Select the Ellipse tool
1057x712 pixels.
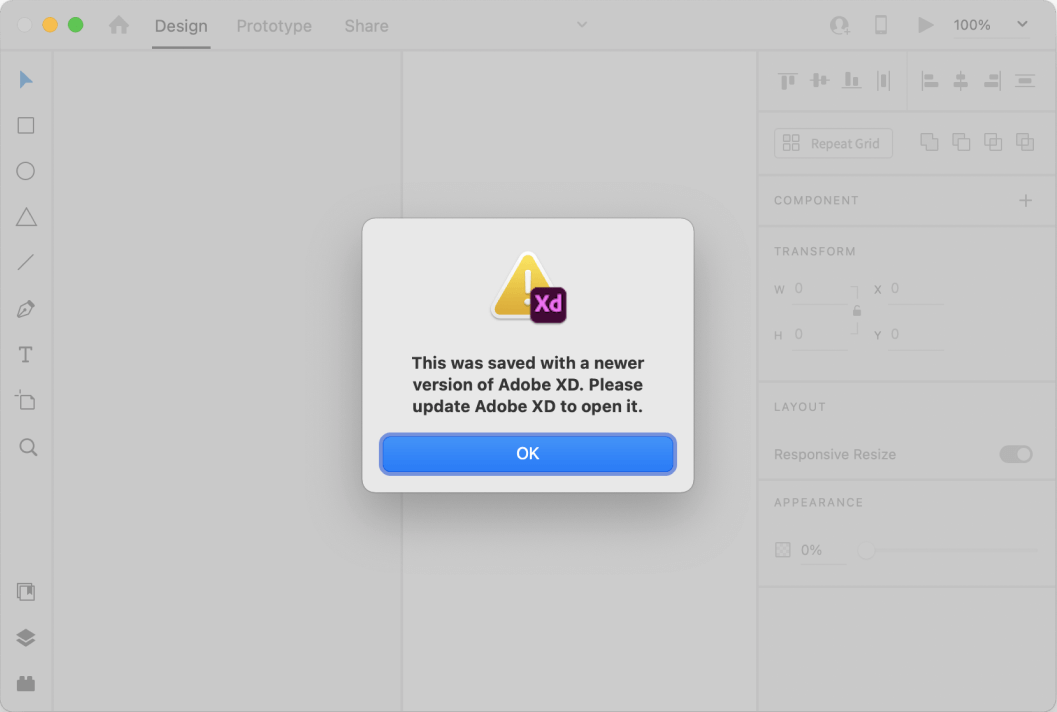(26, 171)
